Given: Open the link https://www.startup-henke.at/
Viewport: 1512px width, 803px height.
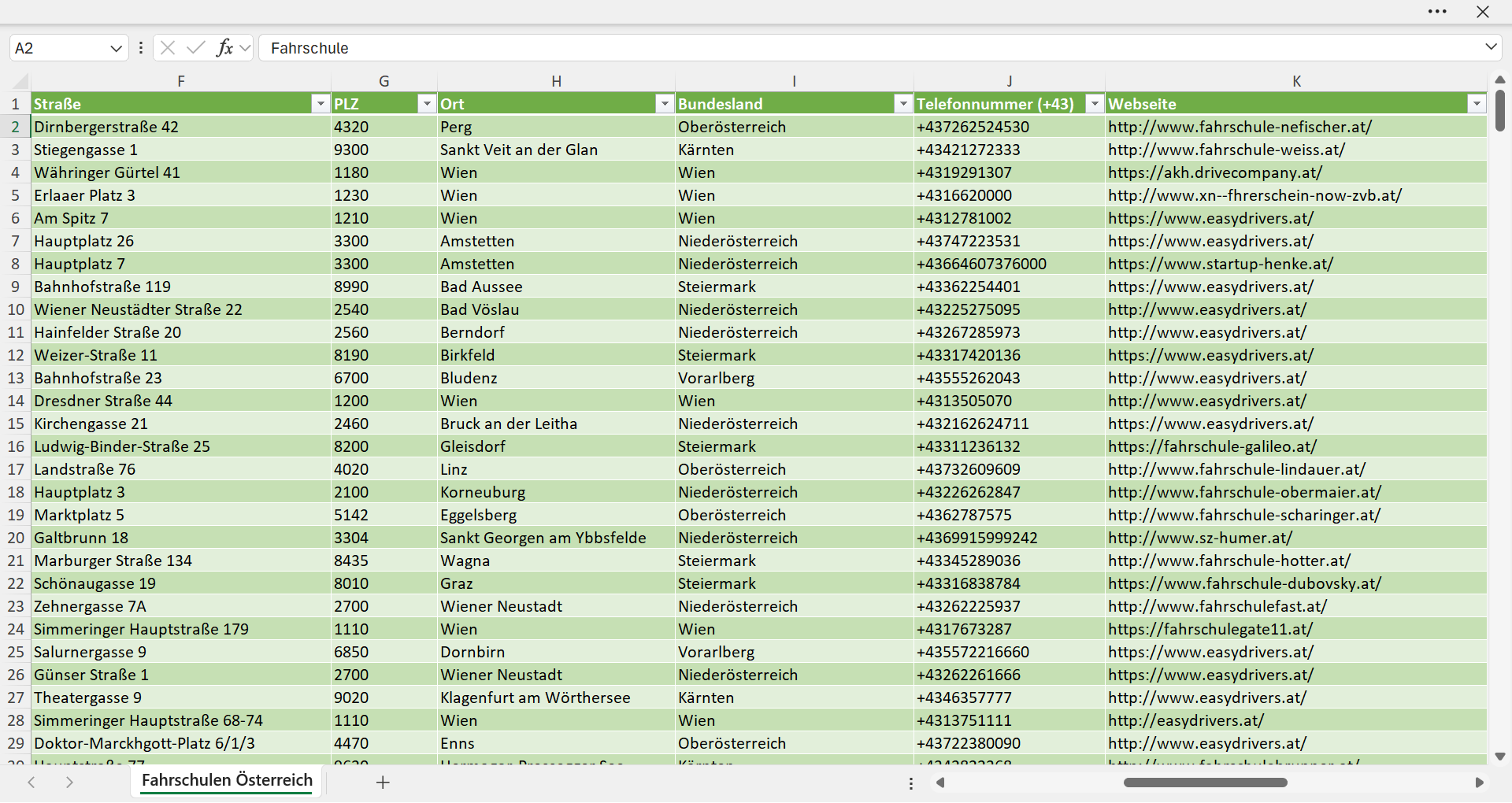Looking at the screenshot, I should 1221,264.
